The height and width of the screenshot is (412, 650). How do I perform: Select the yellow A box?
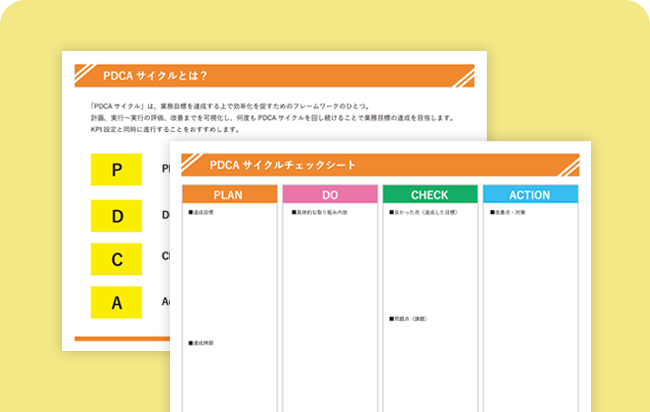(117, 302)
